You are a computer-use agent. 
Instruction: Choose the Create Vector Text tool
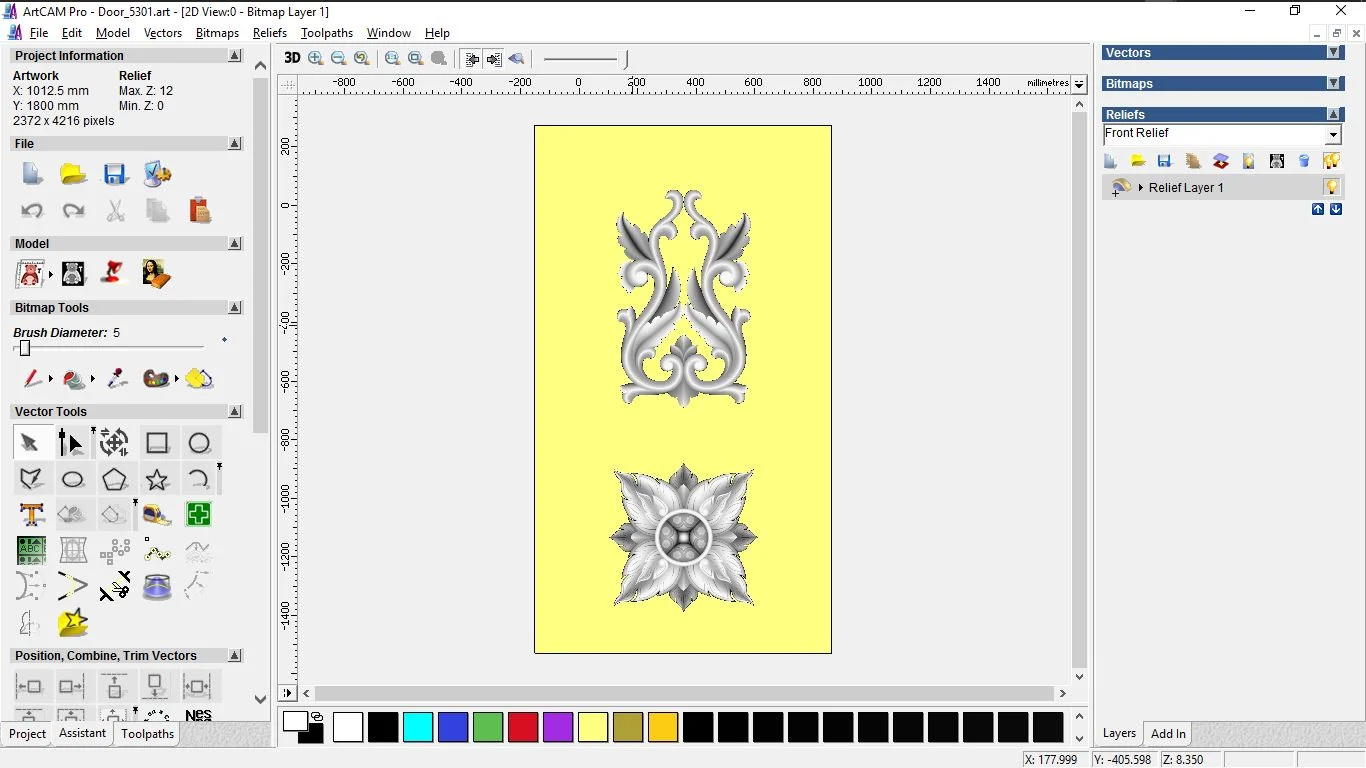pos(31,515)
